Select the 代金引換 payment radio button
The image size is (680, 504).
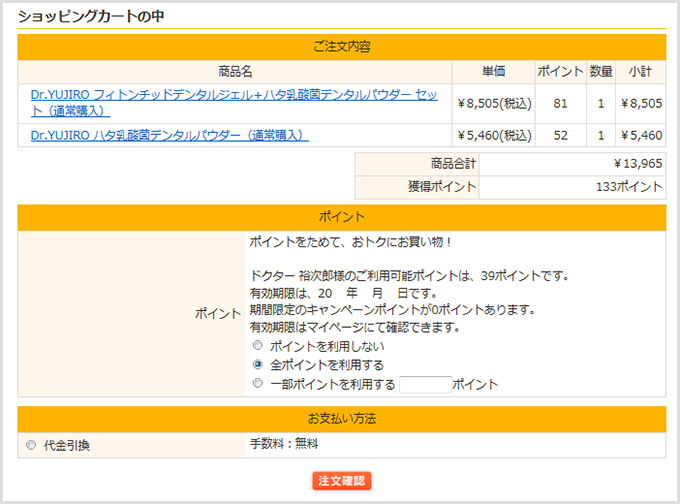pyautogui.click(x=31, y=445)
